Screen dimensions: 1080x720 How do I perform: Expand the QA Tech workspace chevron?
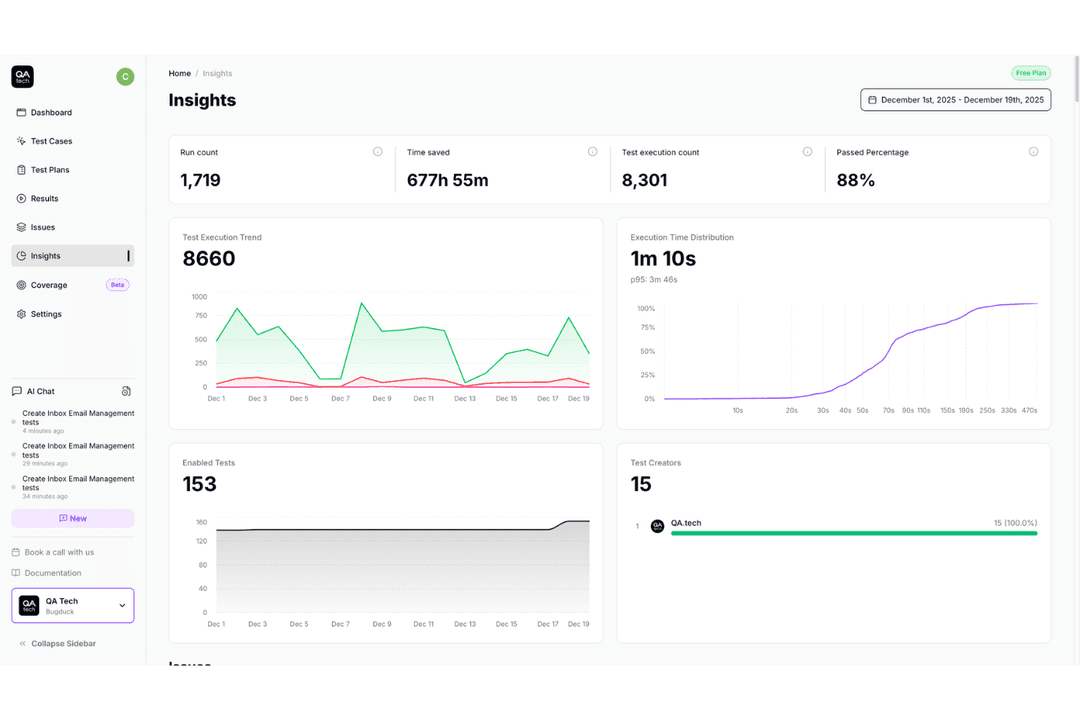(122, 606)
